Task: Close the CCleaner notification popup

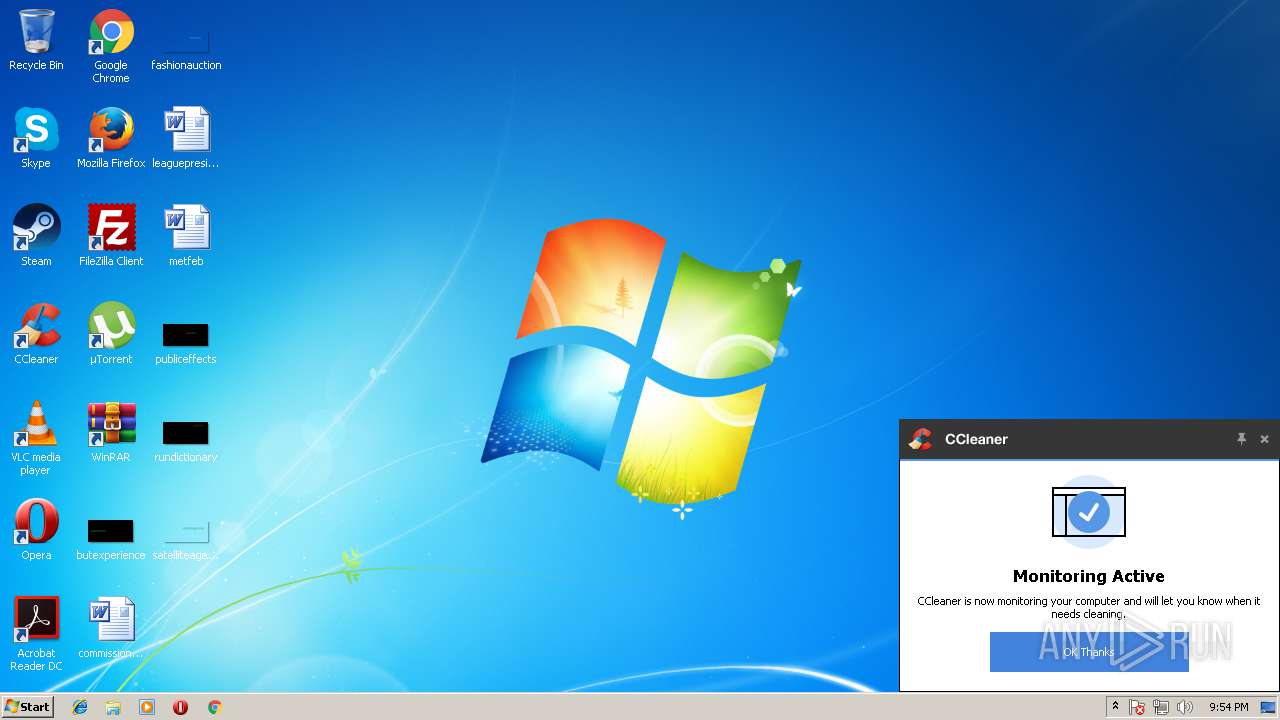Action: click(1264, 439)
